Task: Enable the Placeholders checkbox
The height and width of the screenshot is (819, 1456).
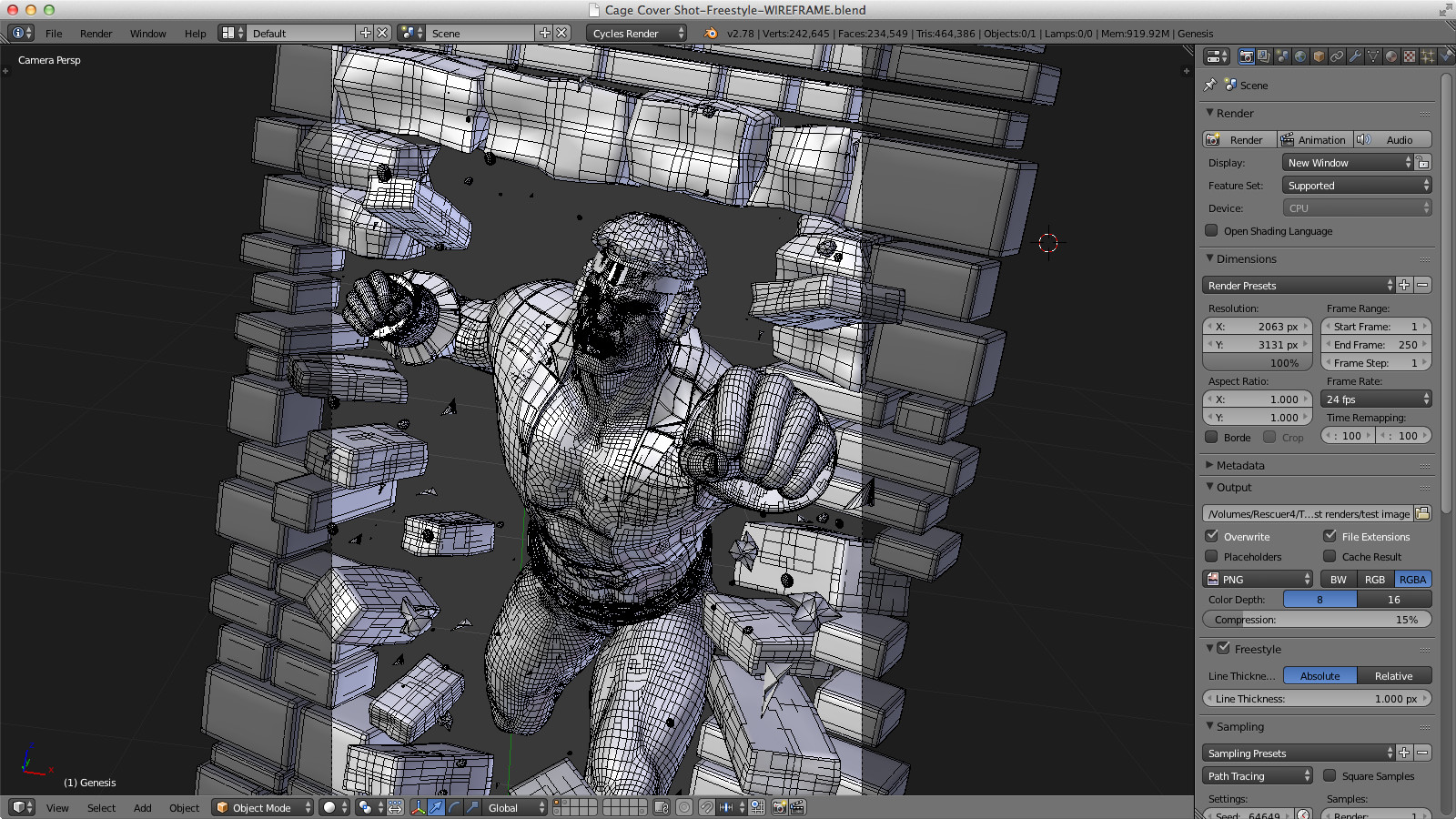Action: pos(1211,556)
